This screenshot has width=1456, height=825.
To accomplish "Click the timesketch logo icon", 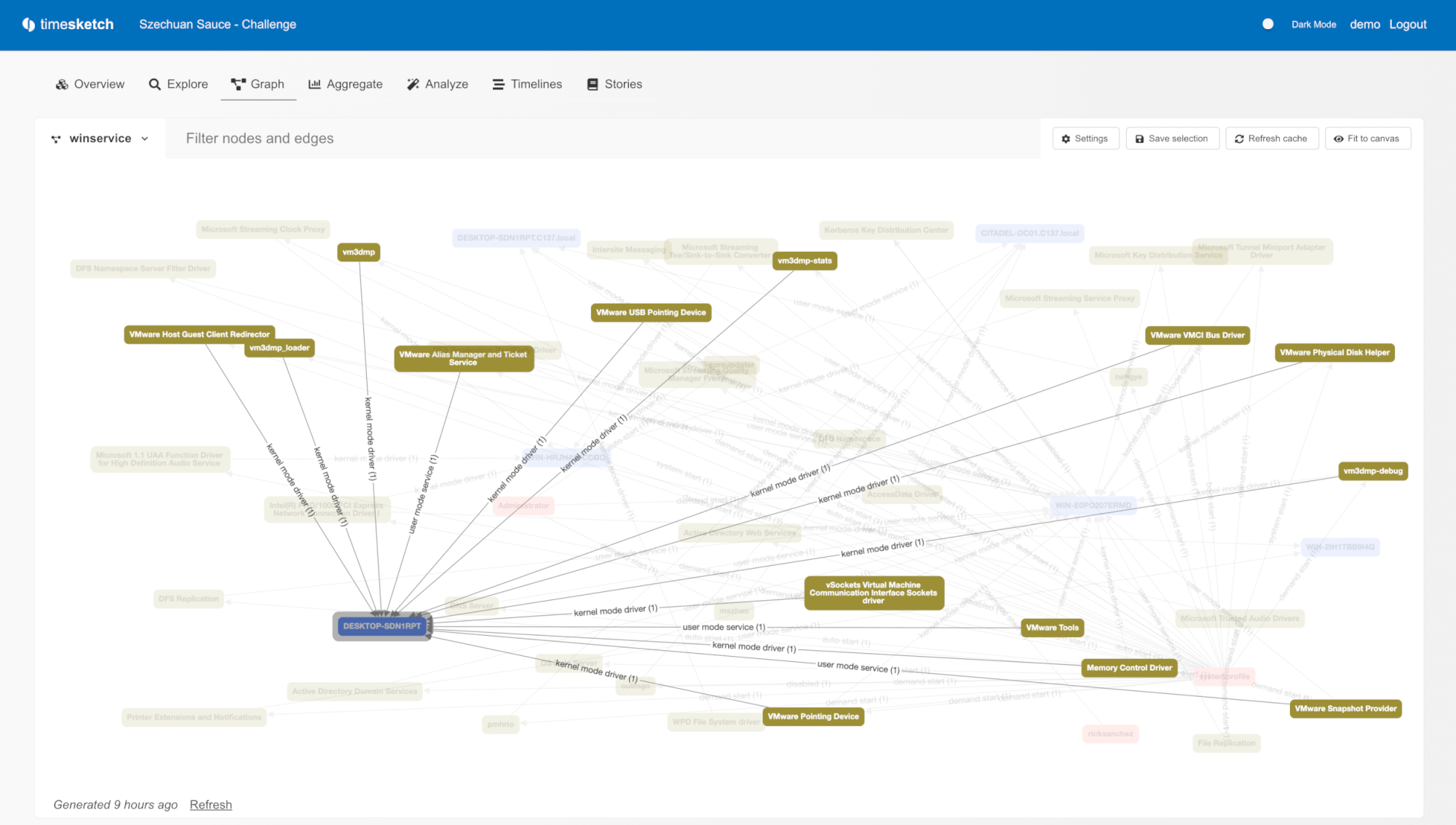I will coord(28,25).
